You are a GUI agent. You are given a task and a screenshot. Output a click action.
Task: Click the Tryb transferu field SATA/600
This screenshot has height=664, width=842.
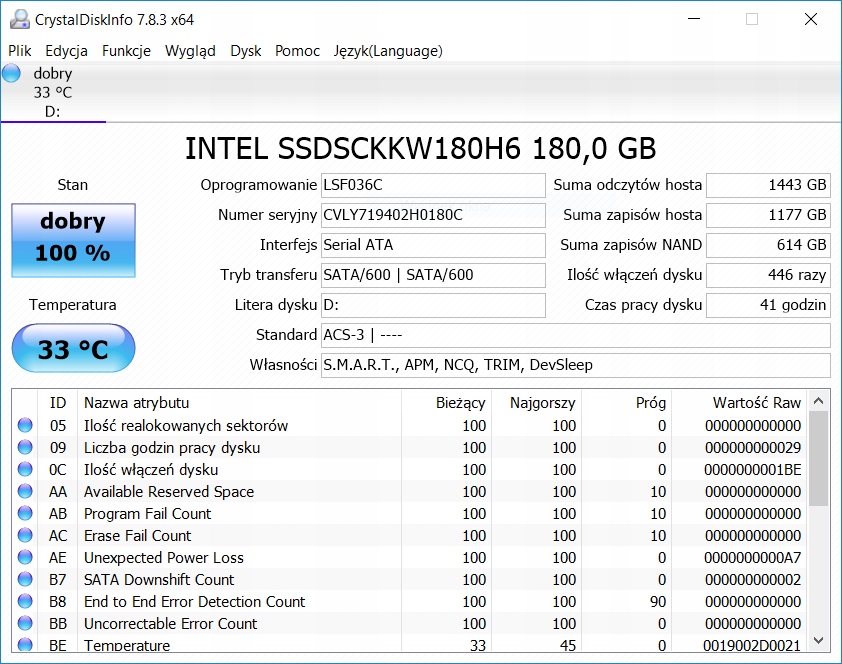(433, 275)
